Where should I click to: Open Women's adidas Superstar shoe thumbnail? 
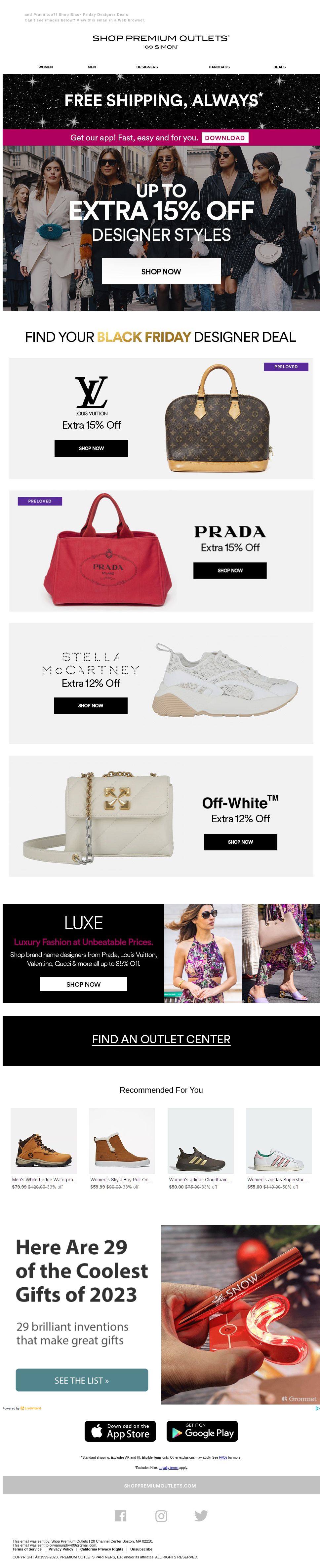pos(279,1141)
